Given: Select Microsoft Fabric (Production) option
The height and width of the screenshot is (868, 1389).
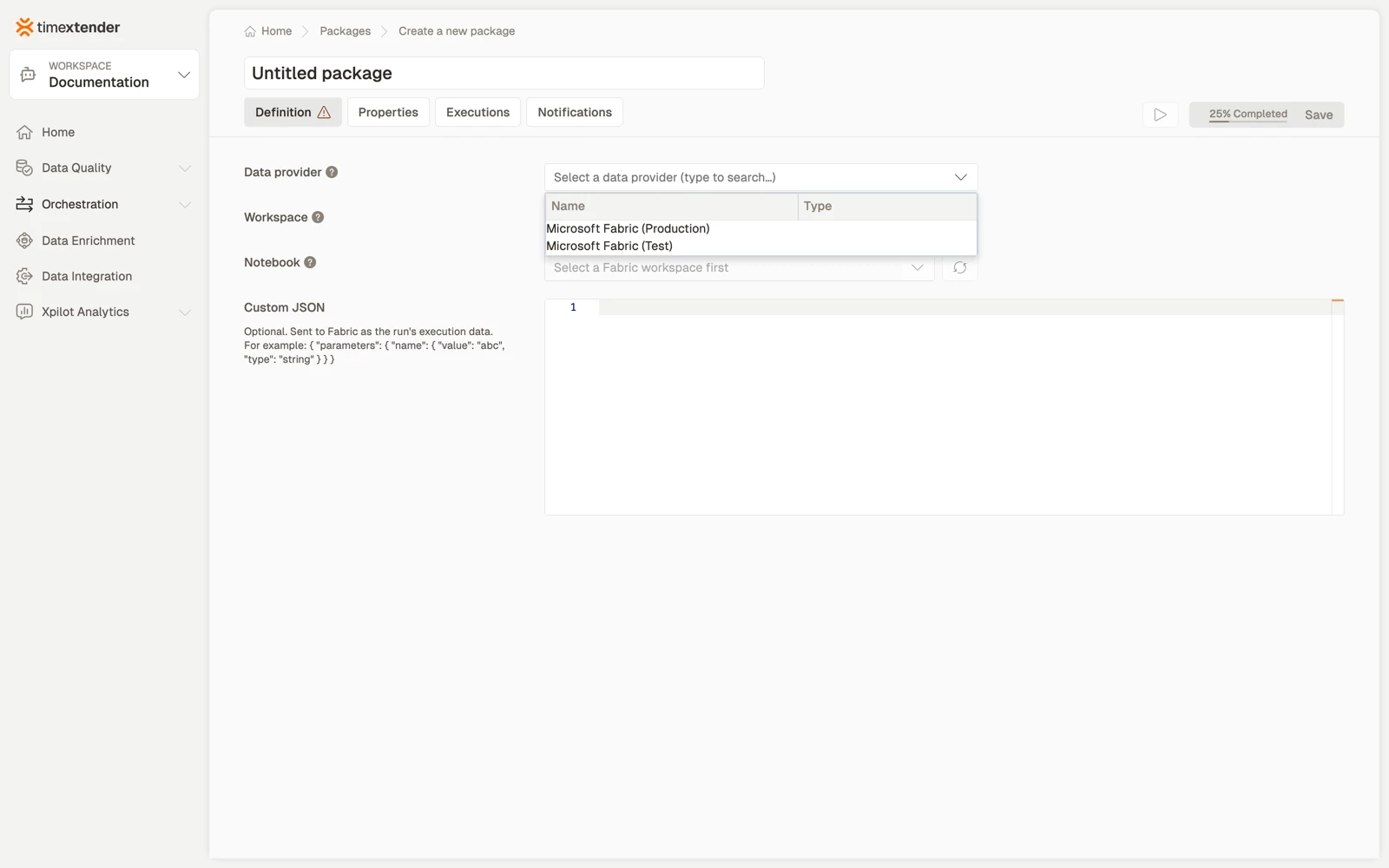Looking at the screenshot, I should coord(760,228).
